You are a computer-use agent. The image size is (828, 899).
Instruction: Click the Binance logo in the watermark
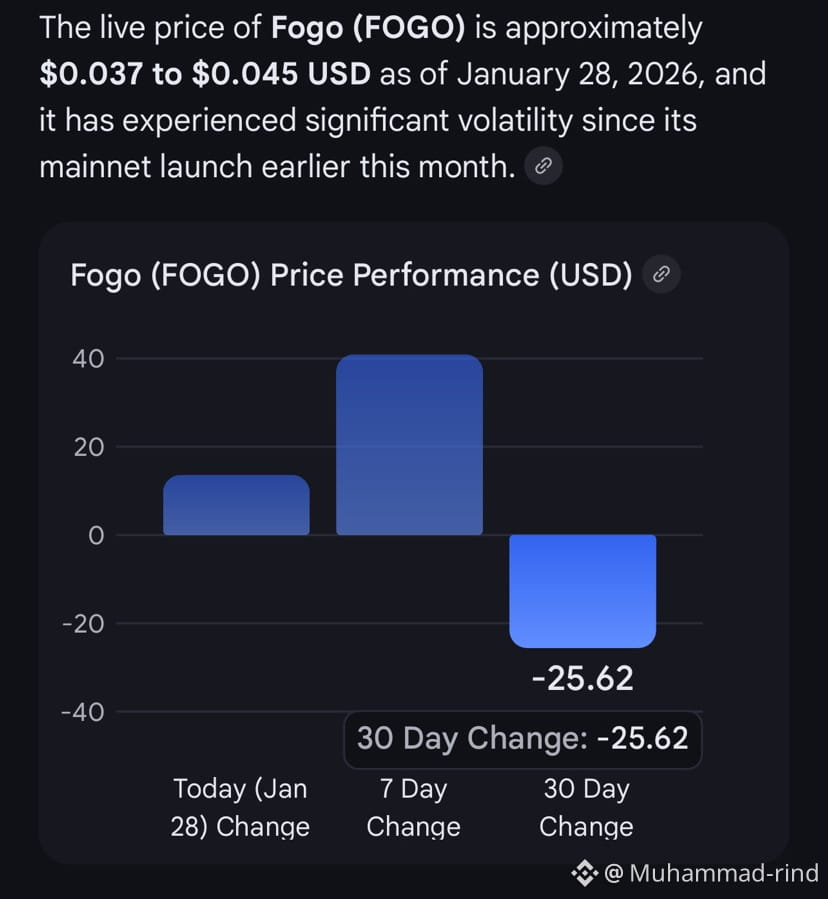584,873
